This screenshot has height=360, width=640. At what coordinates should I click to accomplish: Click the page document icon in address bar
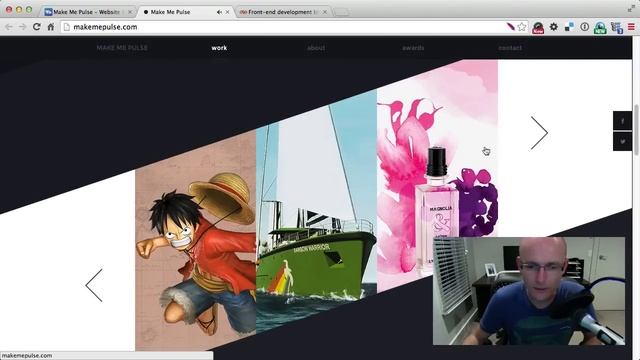(x=67, y=27)
